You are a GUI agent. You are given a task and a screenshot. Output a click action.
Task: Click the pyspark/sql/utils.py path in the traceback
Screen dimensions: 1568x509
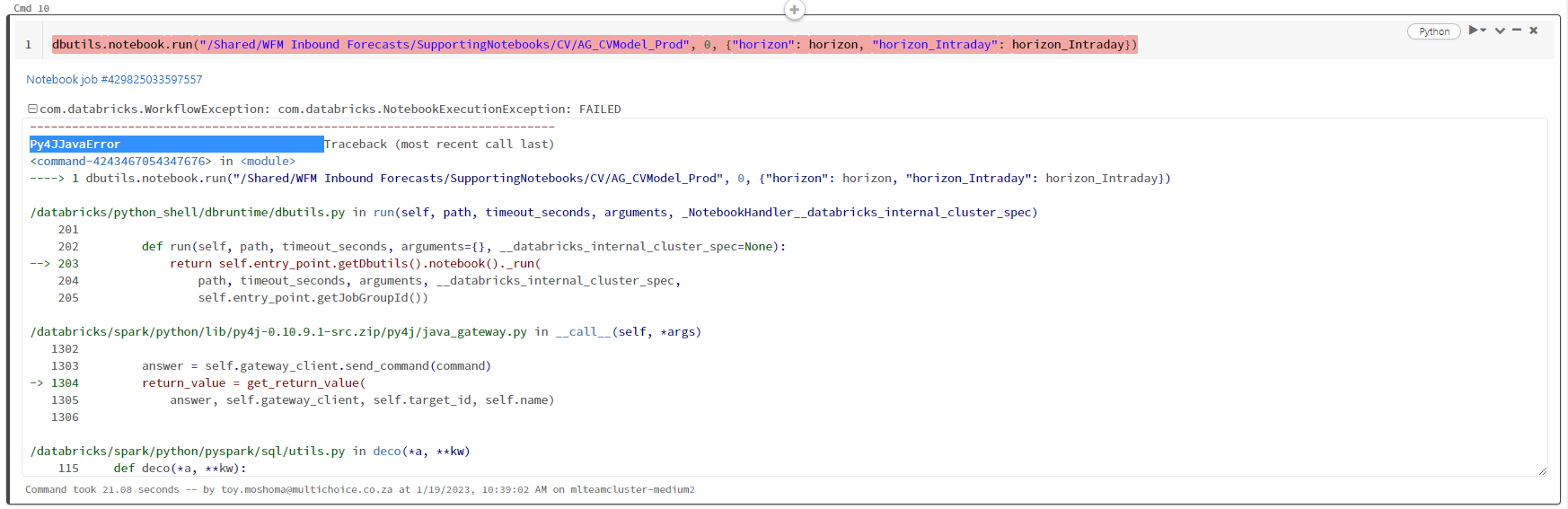(x=188, y=452)
